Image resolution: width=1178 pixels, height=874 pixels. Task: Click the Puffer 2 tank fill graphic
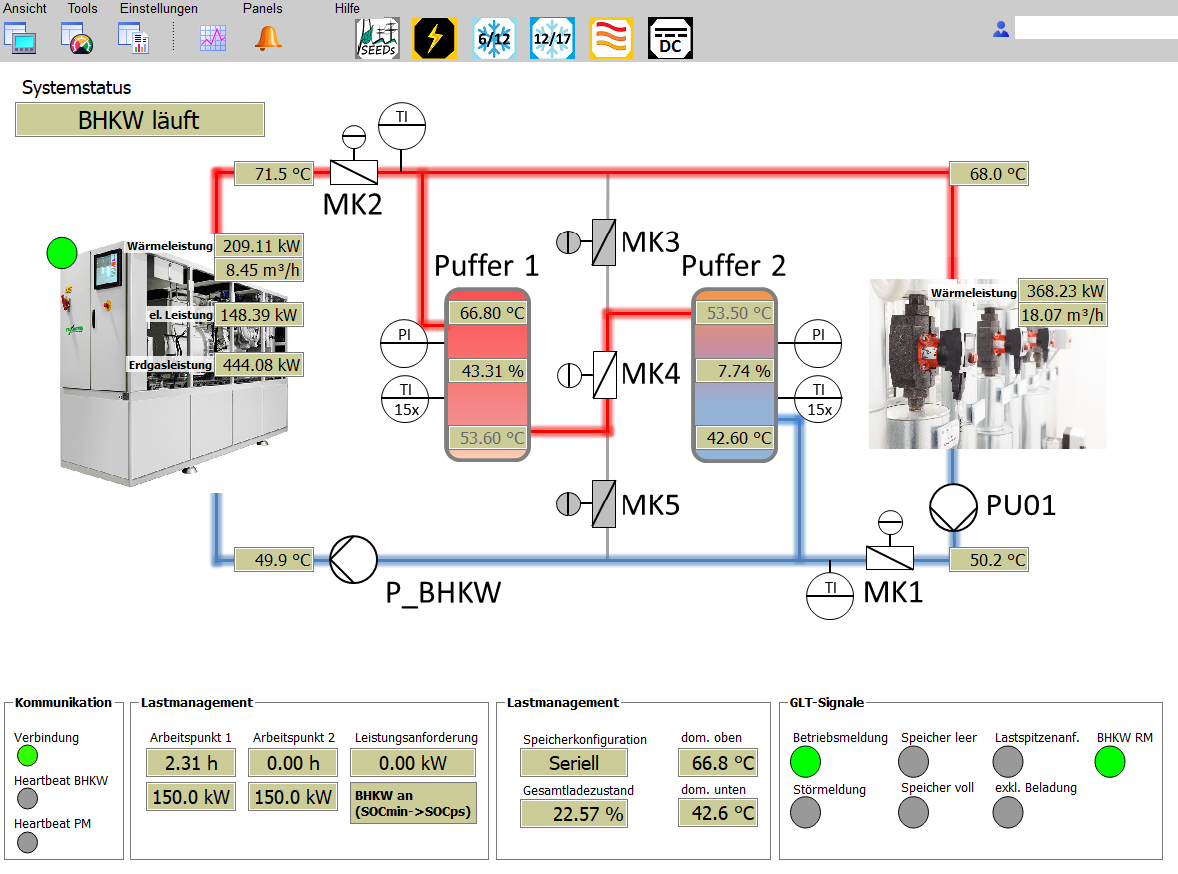click(734, 374)
